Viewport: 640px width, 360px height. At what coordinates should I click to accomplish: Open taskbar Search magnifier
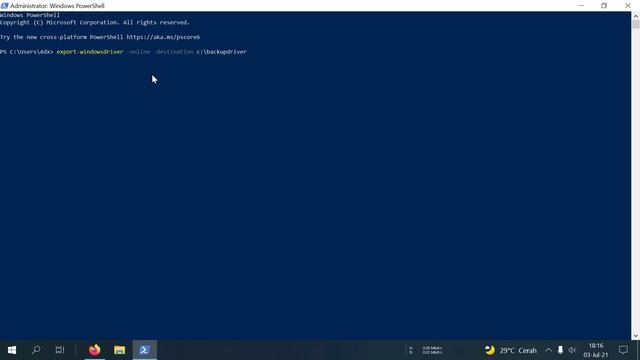point(36,350)
